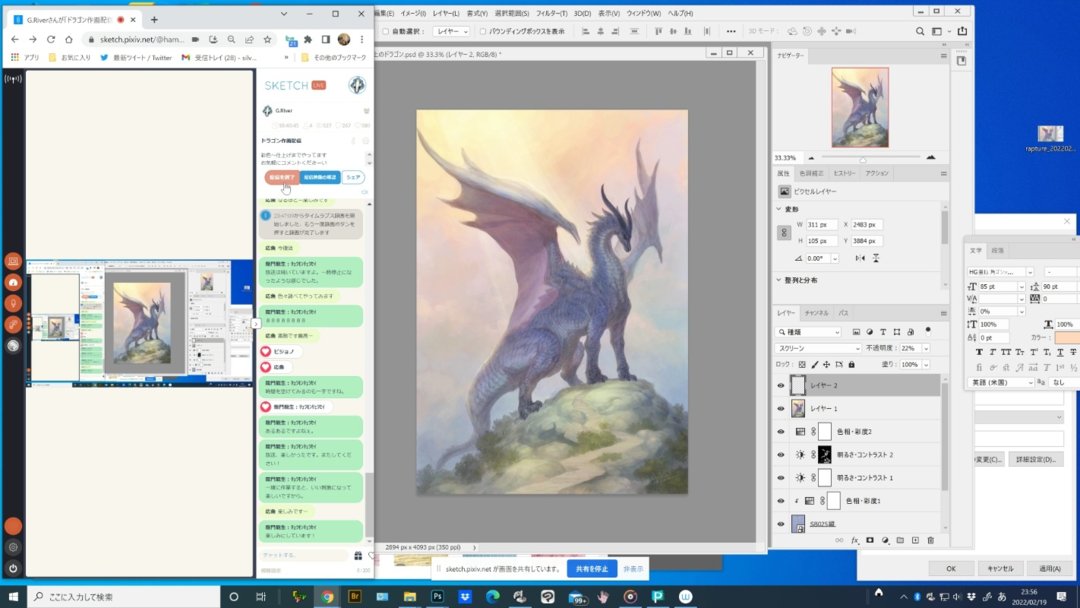Hide レイヤー 2 with eye icon
Viewport: 1080px width, 608px height.
[780, 386]
